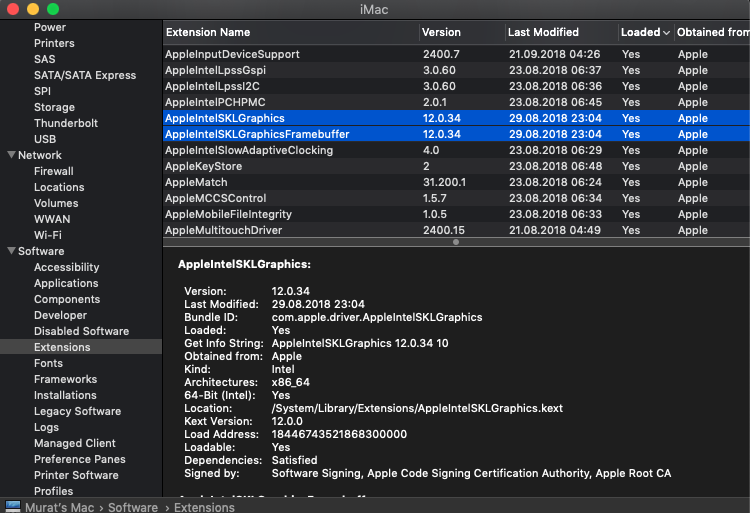Click Murat's Mac in the path bar
Image resolution: width=750 pixels, height=513 pixels.
coord(59,507)
